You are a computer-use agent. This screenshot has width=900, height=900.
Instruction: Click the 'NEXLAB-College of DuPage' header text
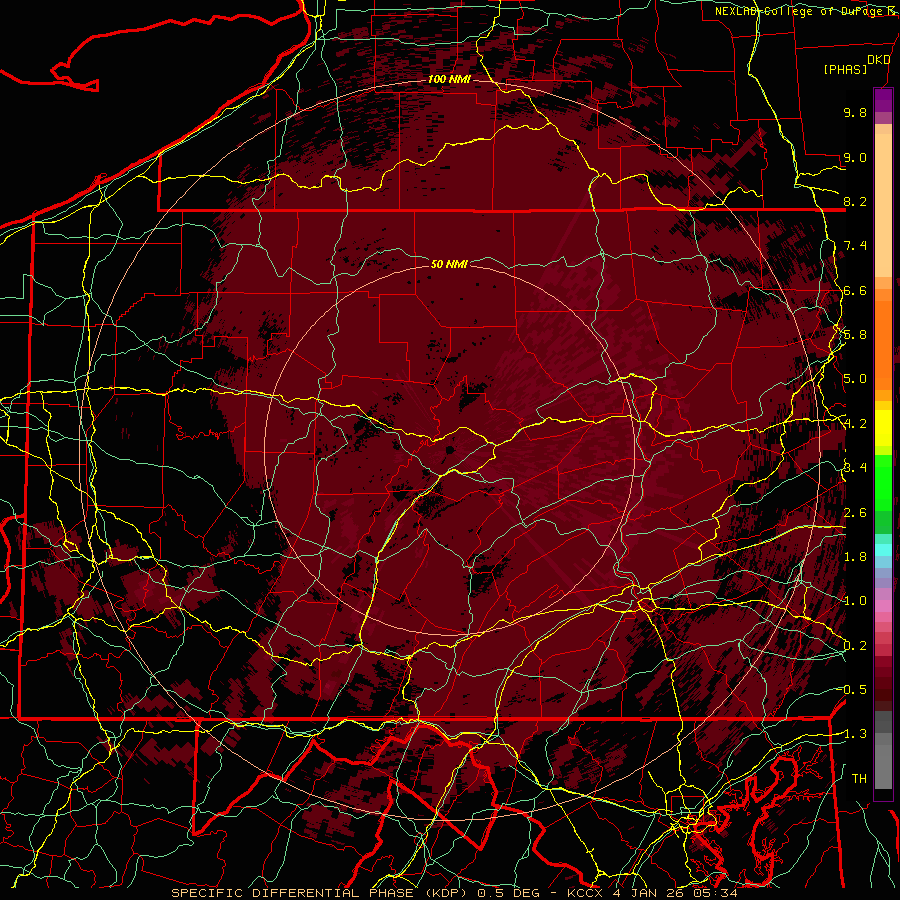801,11
